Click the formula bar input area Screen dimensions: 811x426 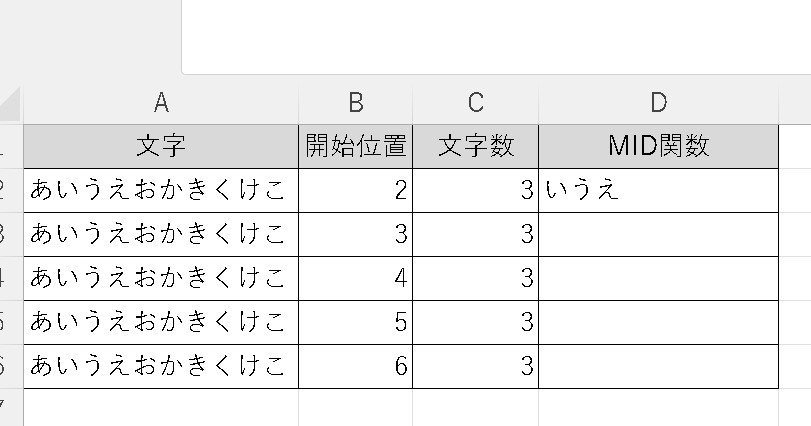tap(495, 37)
